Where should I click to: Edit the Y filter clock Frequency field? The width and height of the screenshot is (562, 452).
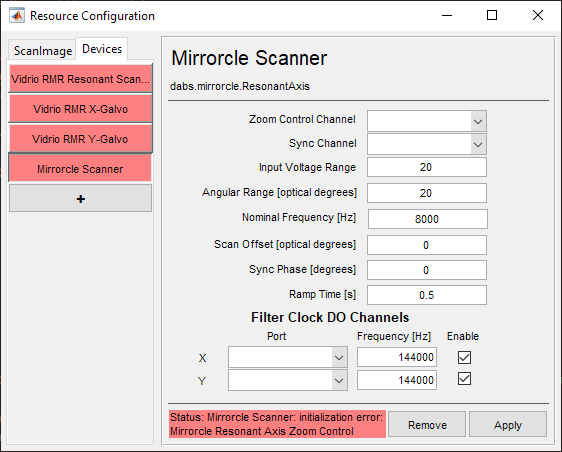[397, 380]
